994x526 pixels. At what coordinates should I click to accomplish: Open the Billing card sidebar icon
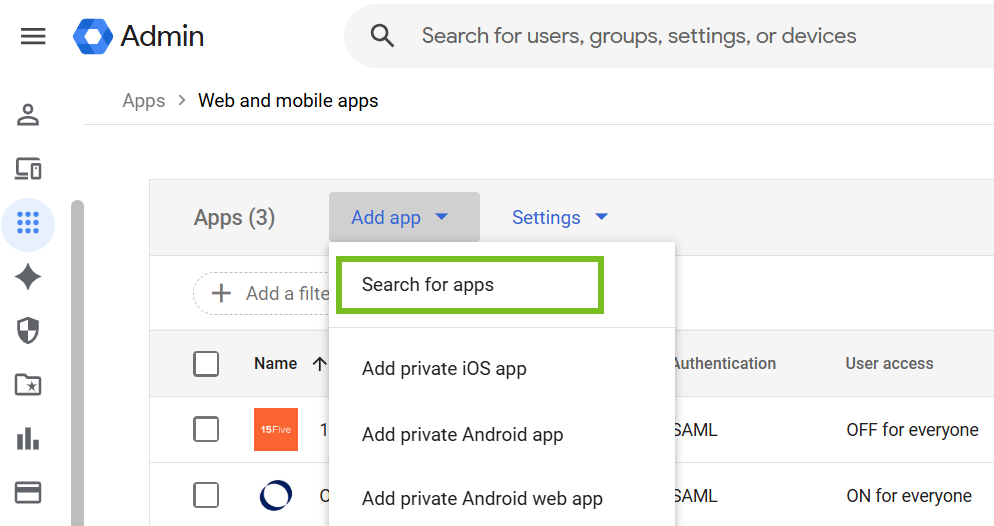tap(28, 492)
